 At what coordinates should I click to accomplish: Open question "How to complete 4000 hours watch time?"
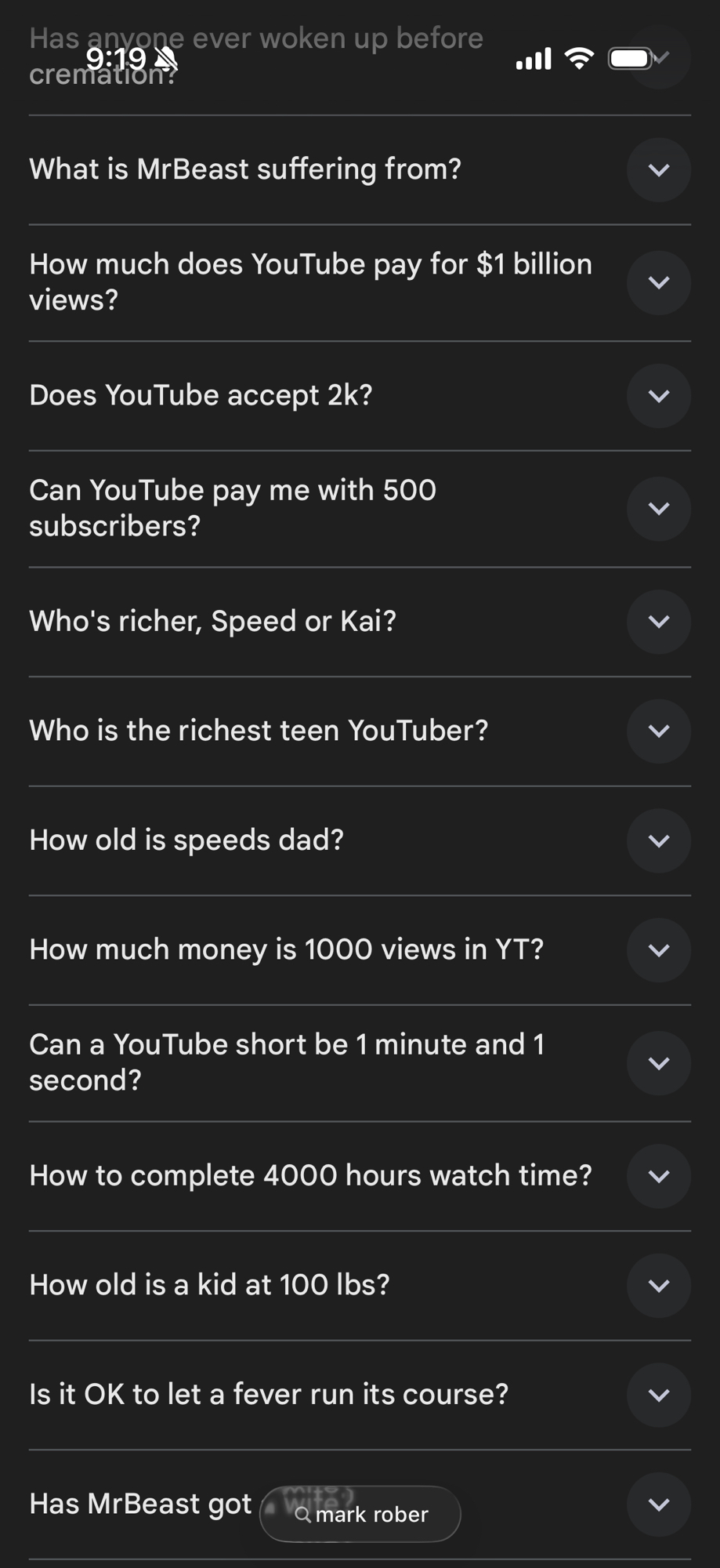tap(310, 1175)
